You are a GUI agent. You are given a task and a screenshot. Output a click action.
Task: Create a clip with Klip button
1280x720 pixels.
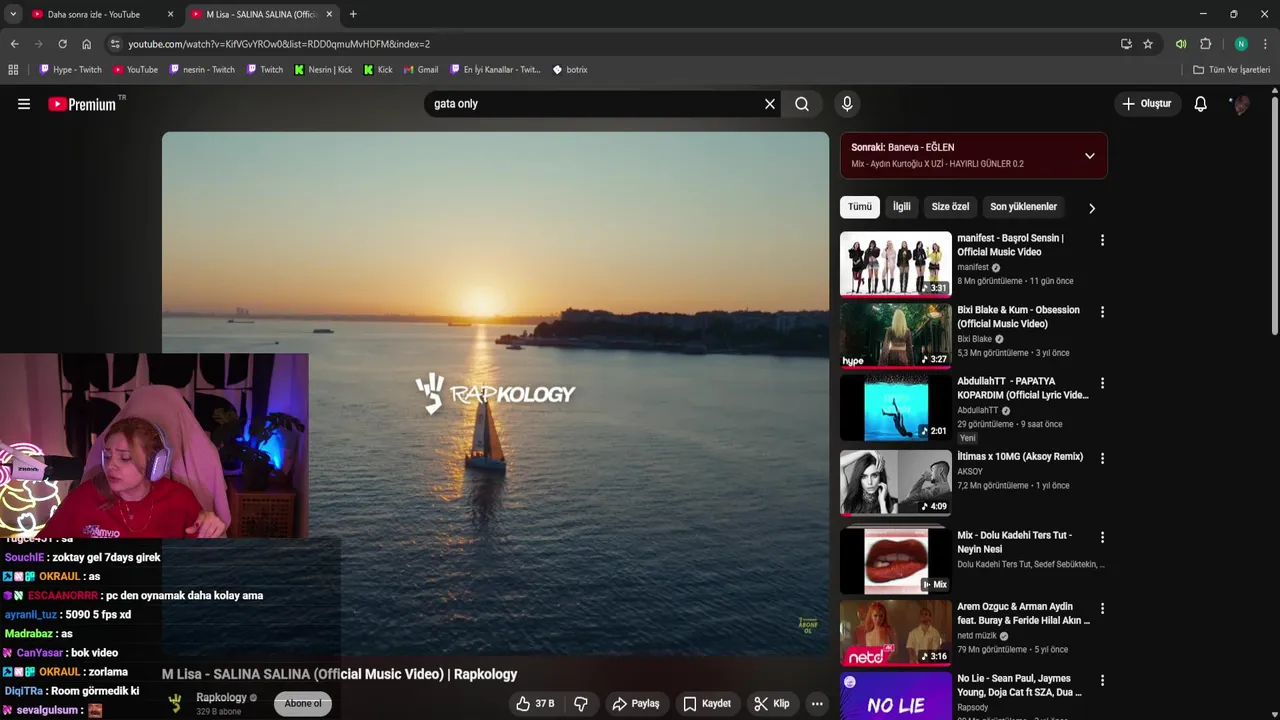click(772, 704)
